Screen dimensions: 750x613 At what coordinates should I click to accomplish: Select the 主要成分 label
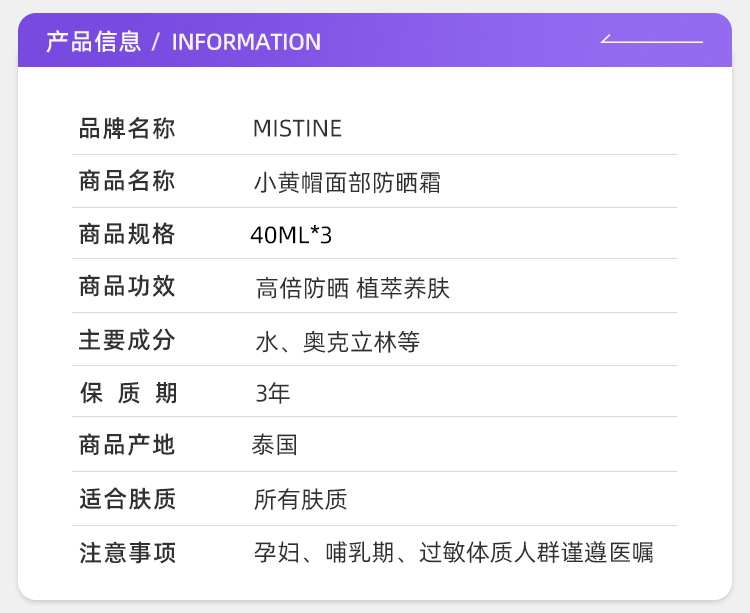click(x=127, y=340)
